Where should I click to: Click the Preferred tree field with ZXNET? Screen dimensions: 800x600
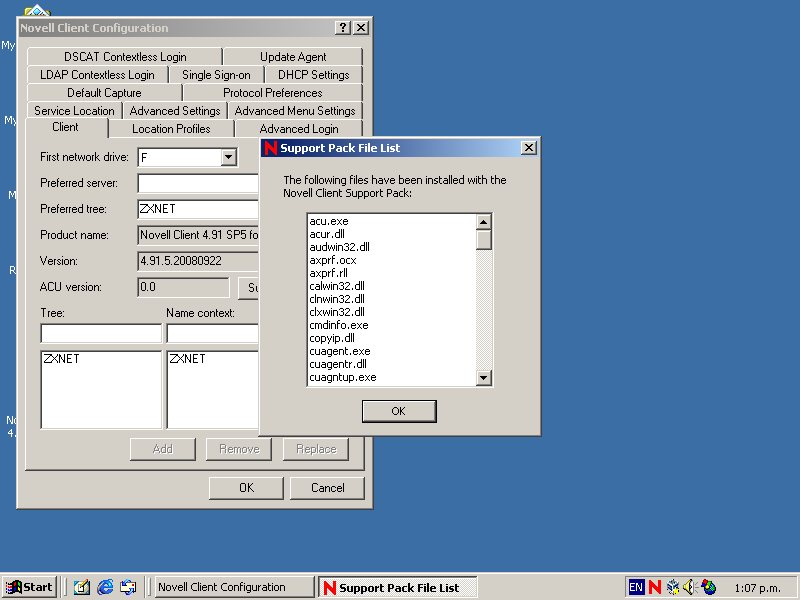198,209
